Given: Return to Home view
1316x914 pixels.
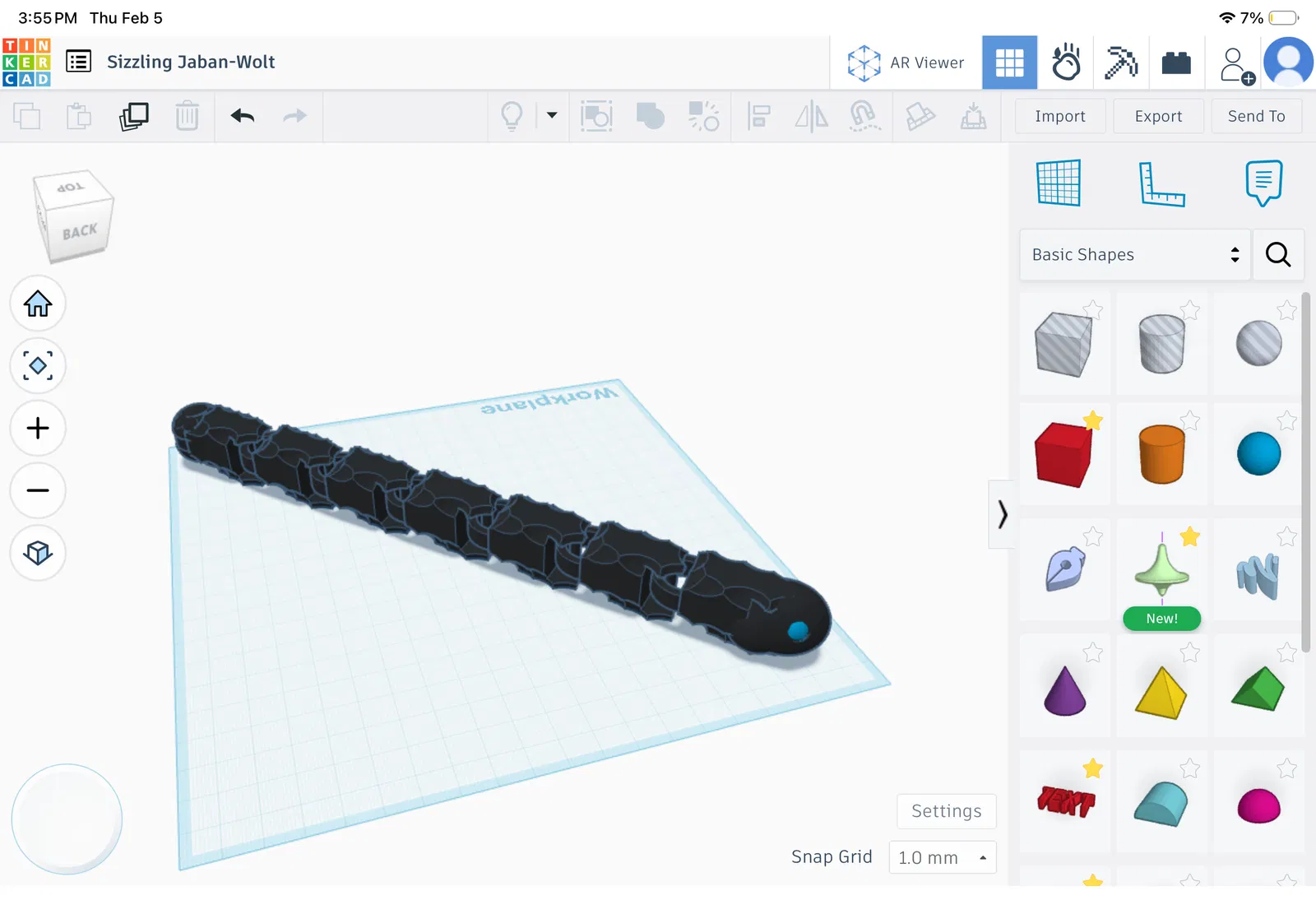Looking at the screenshot, I should [x=38, y=304].
